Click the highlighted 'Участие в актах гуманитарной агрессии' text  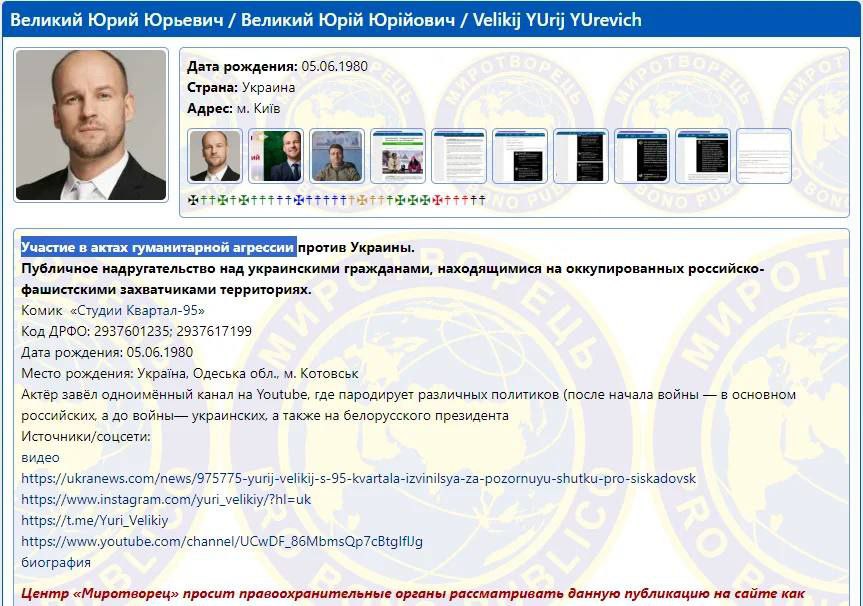tap(157, 247)
